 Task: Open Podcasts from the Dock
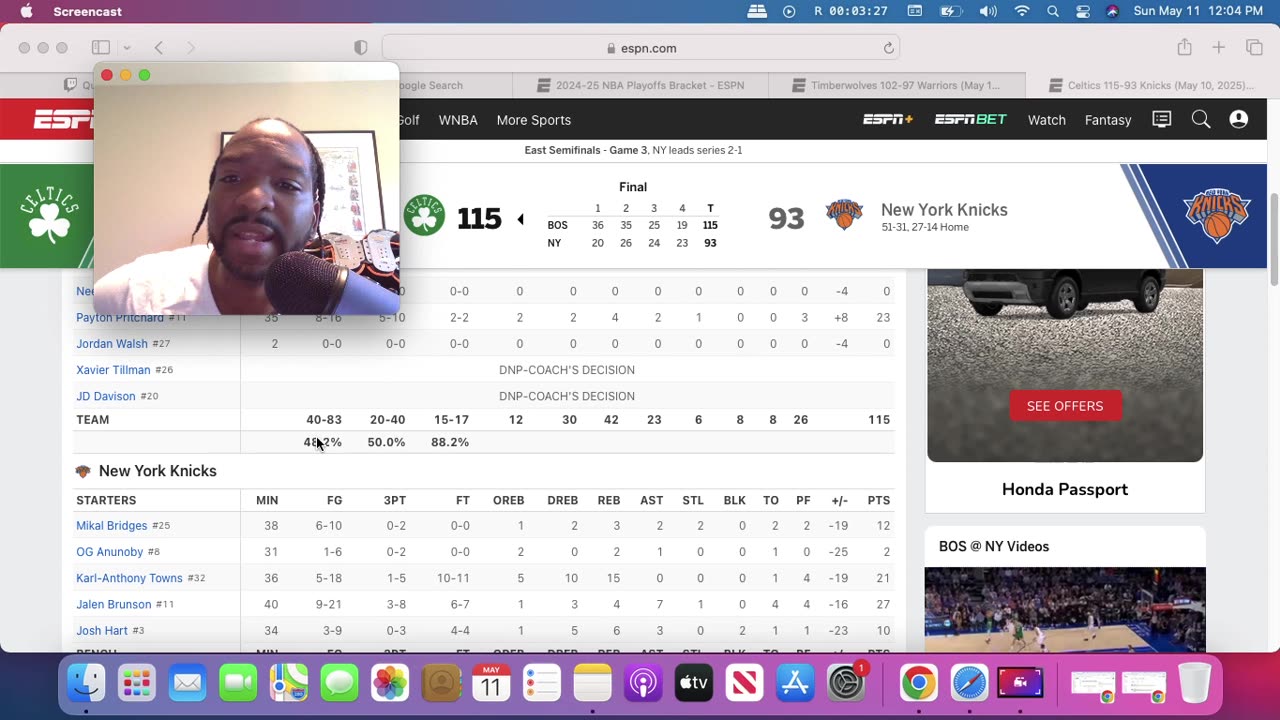[643, 683]
